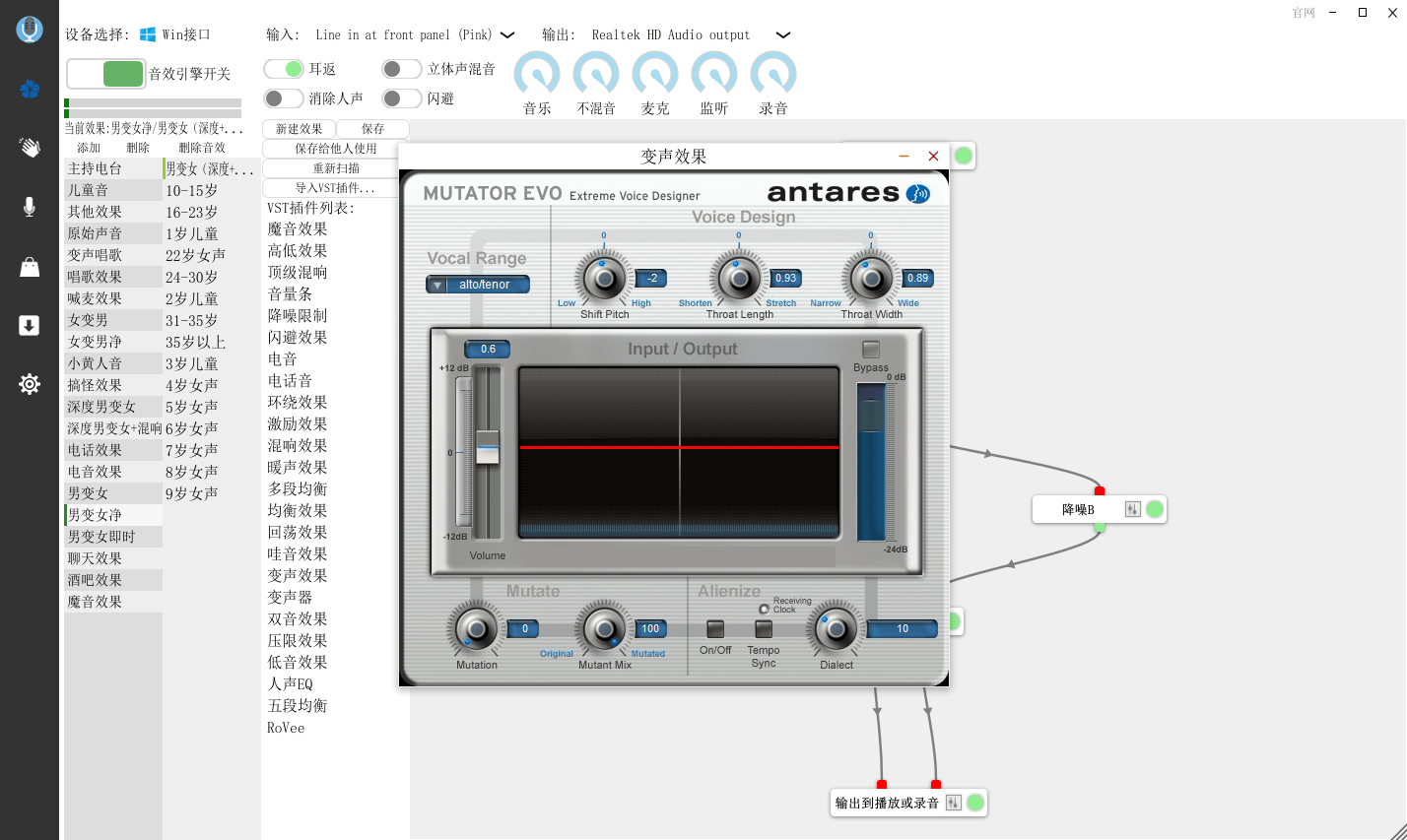Open the shopping bag store icon
Image resolution: width=1407 pixels, height=840 pixels.
(x=30, y=266)
